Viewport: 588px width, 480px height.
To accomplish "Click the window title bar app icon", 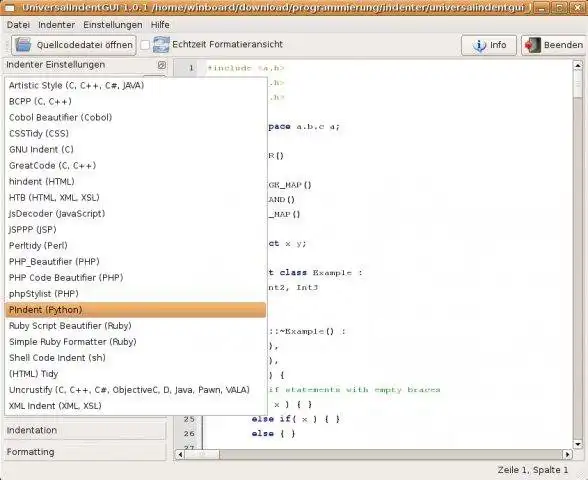I will [x=9, y=8].
